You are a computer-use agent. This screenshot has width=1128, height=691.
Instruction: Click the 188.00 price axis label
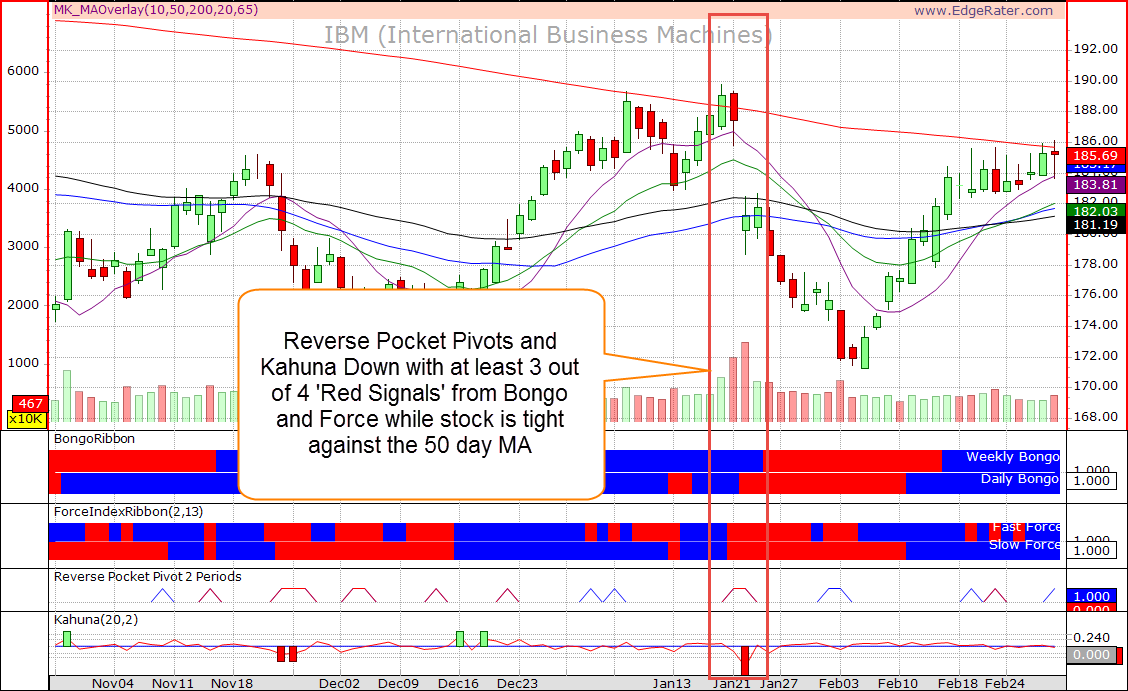[1096, 110]
